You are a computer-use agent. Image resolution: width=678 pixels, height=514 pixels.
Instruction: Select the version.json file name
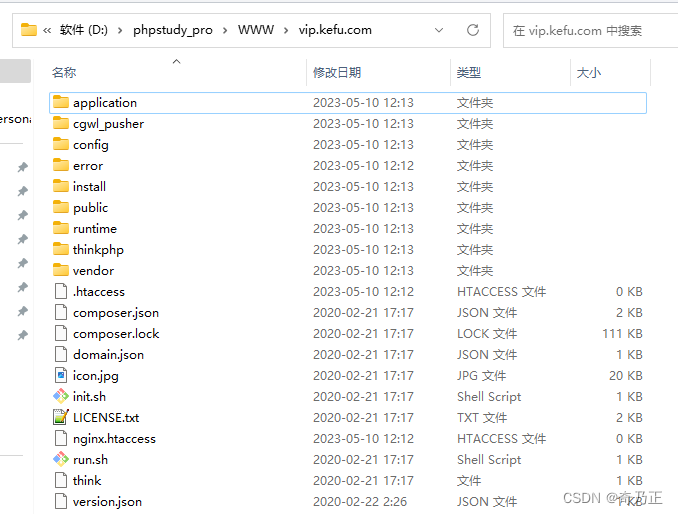(x=107, y=502)
